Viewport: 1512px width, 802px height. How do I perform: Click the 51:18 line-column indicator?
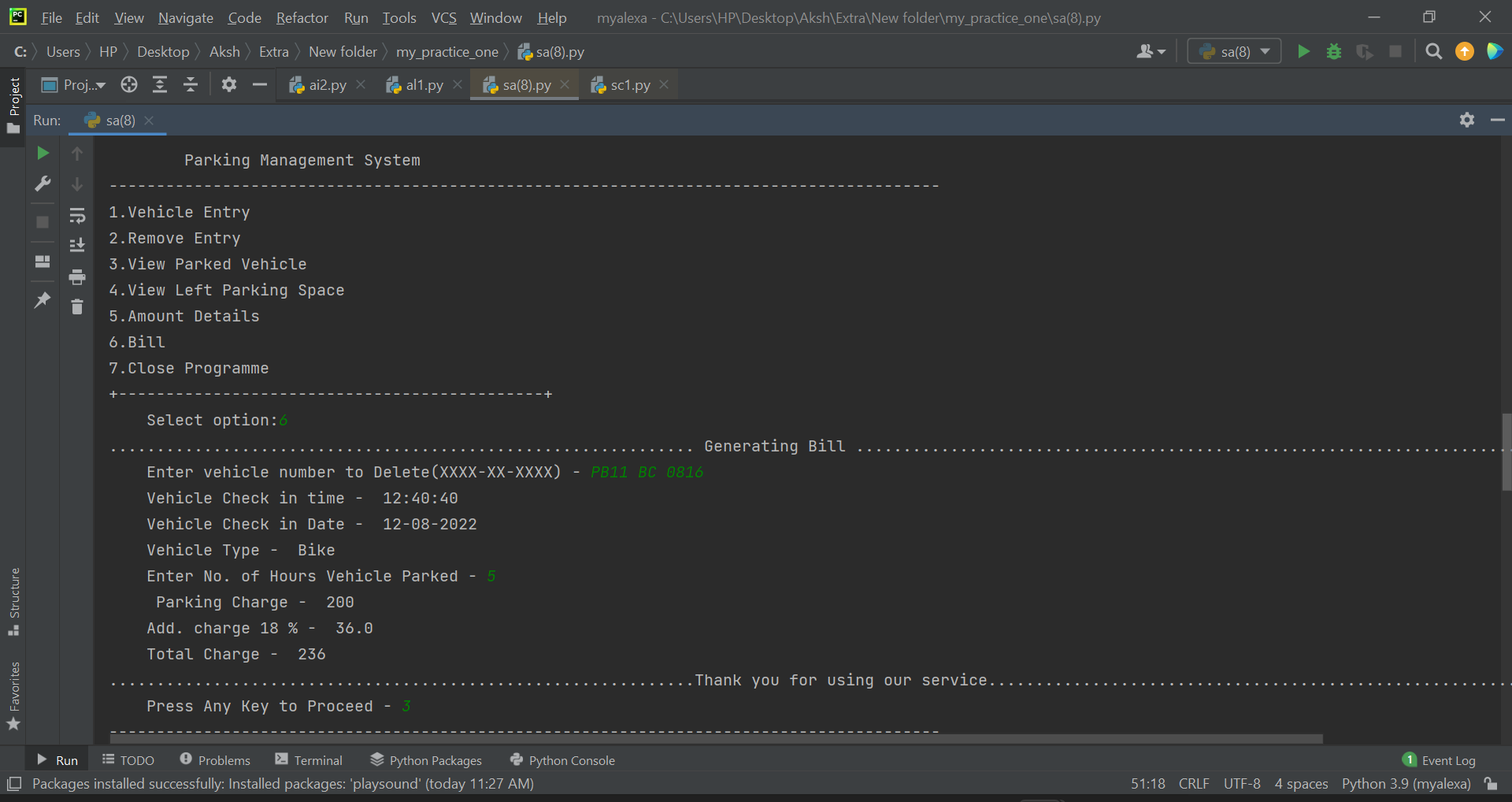(x=1148, y=784)
